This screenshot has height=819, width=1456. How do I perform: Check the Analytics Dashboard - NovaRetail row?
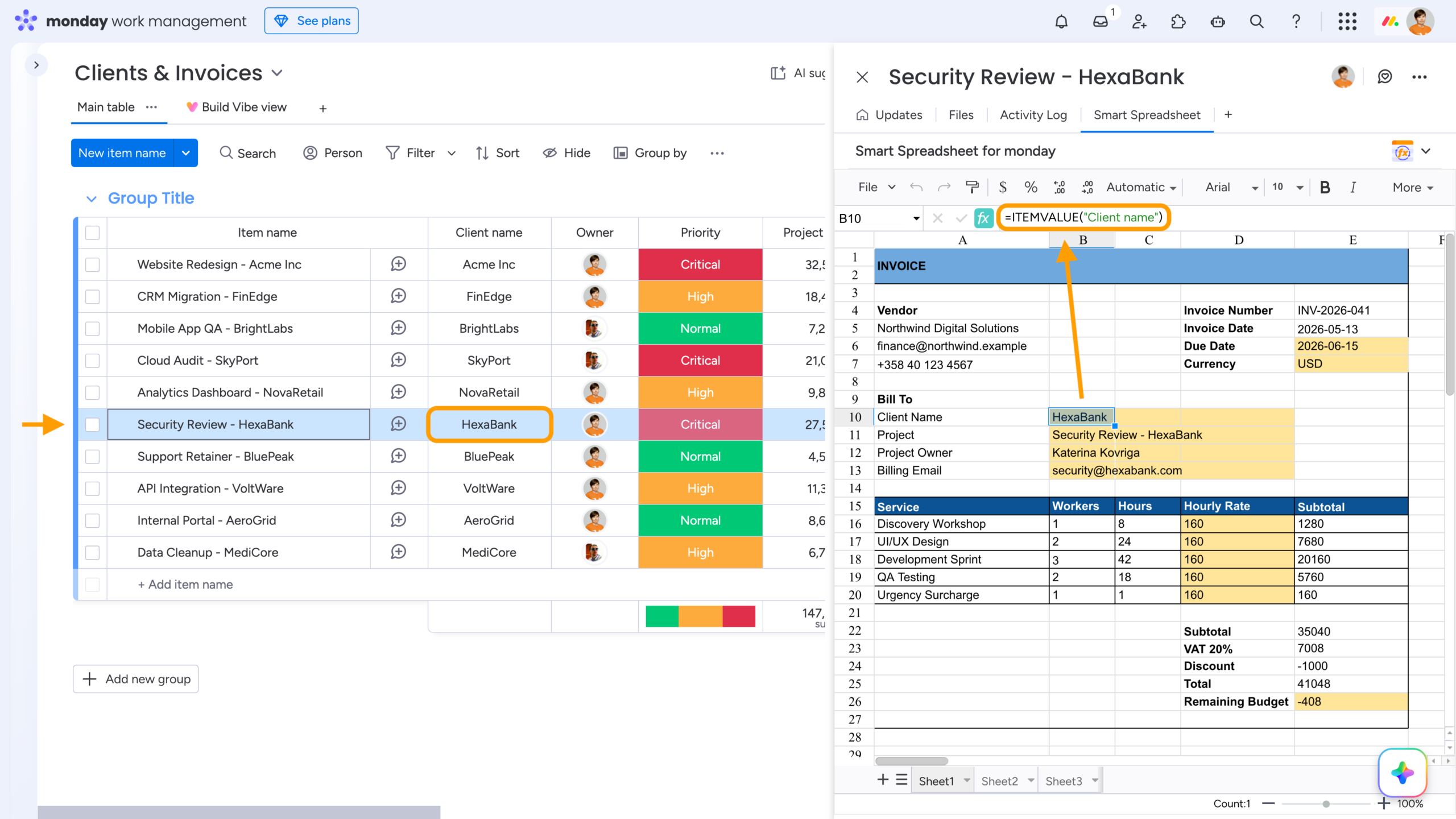pyautogui.click(x=92, y=392)
